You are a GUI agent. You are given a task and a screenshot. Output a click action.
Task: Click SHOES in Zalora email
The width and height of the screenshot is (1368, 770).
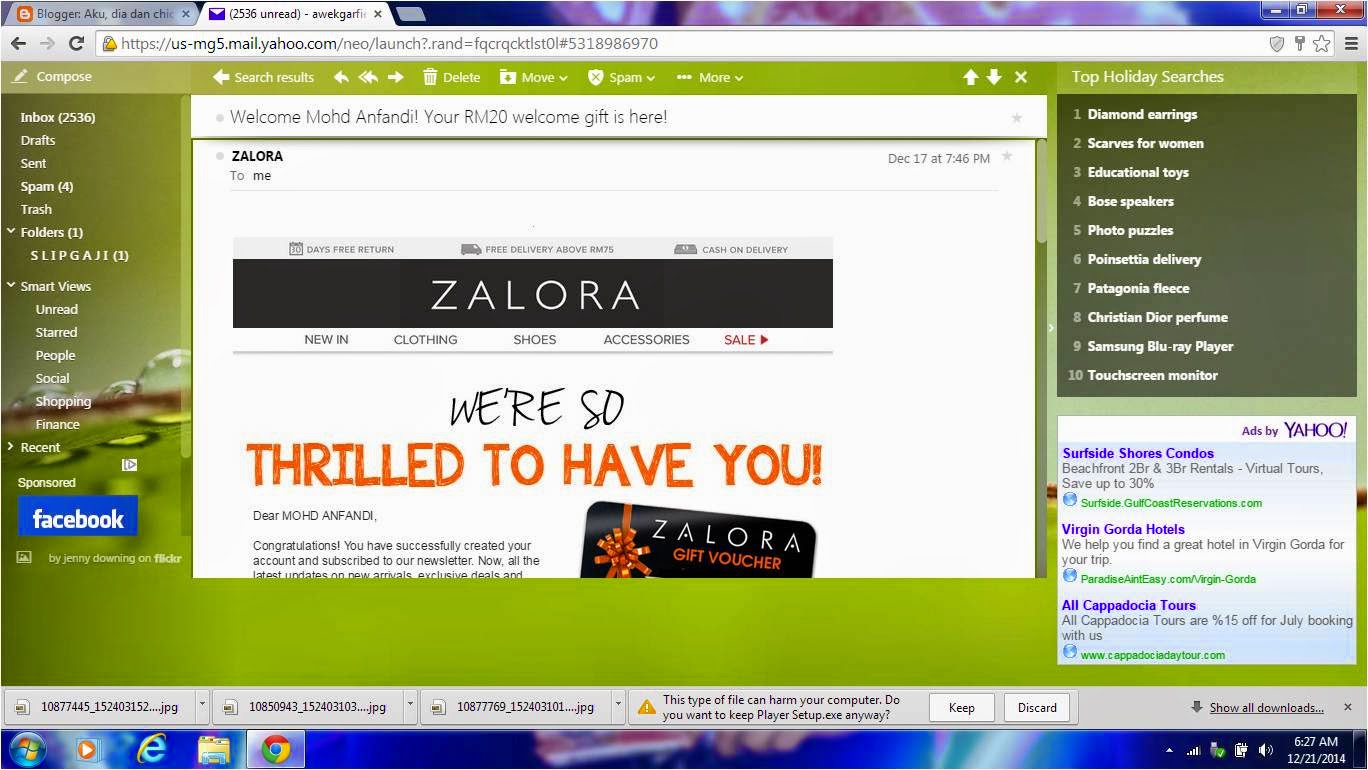tap(535, 340)
